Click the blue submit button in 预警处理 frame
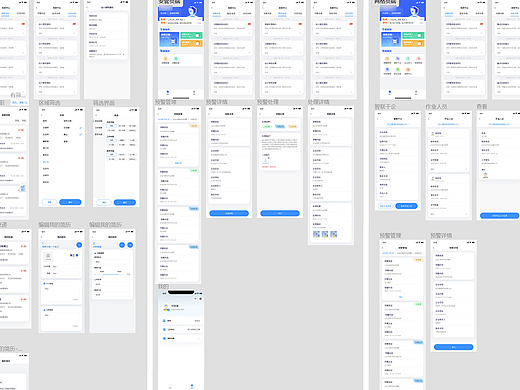Viewport: 520px width, 390px height. click(280, 213)
